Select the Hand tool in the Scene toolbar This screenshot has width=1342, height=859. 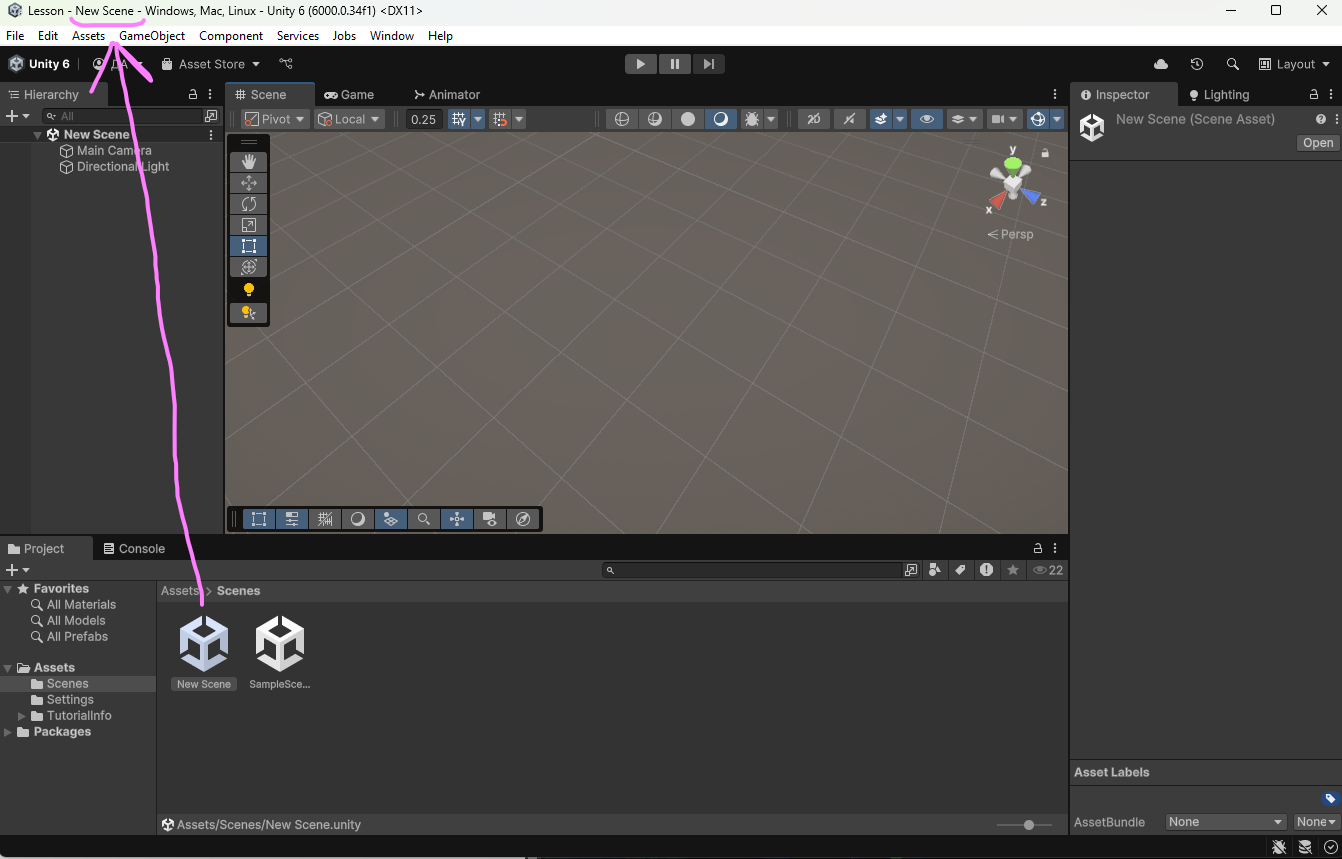coord(248,161)
